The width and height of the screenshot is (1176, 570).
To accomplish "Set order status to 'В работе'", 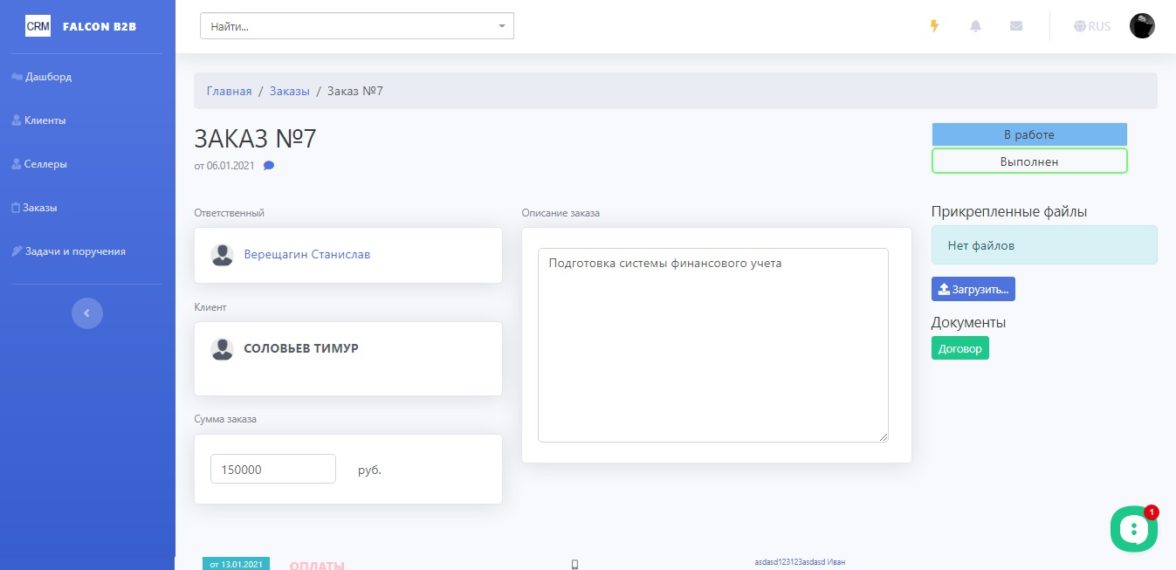I will (1029, 135).
